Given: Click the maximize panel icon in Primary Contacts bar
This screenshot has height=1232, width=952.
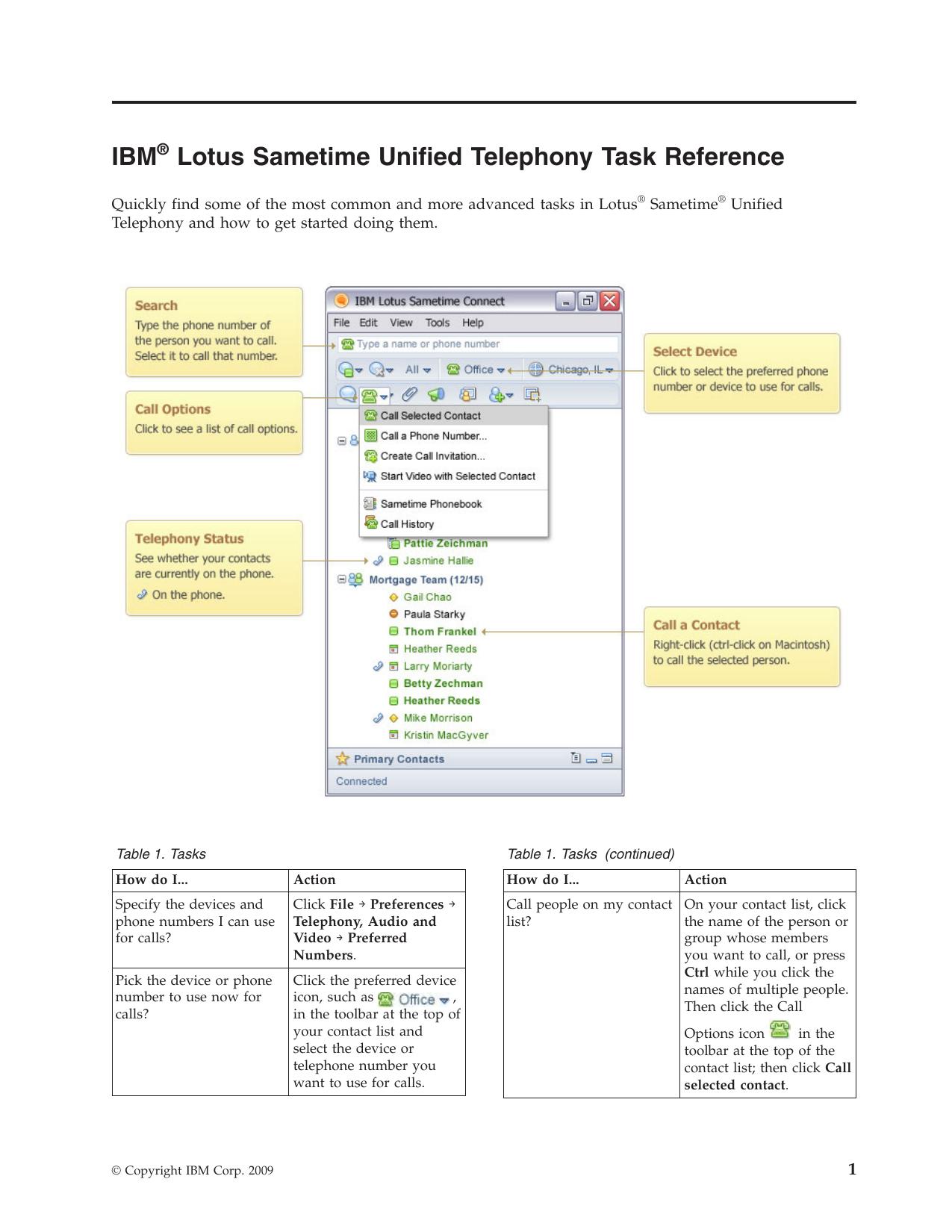Looking at the screenshot, I should [607, 758].
